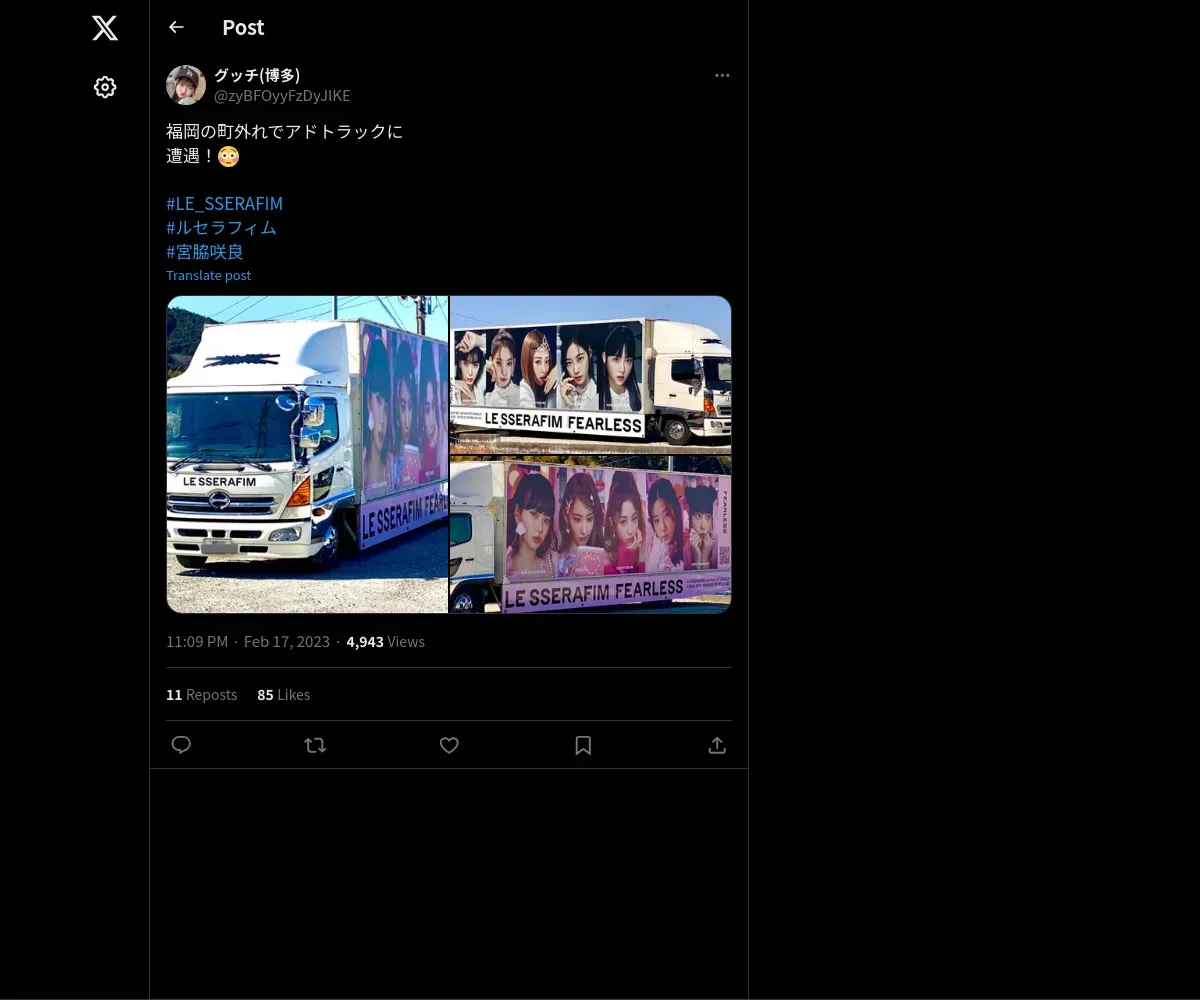Open the top-right truck side photo
This screenshot has height=1000, width=1200.
pos(591,375)
